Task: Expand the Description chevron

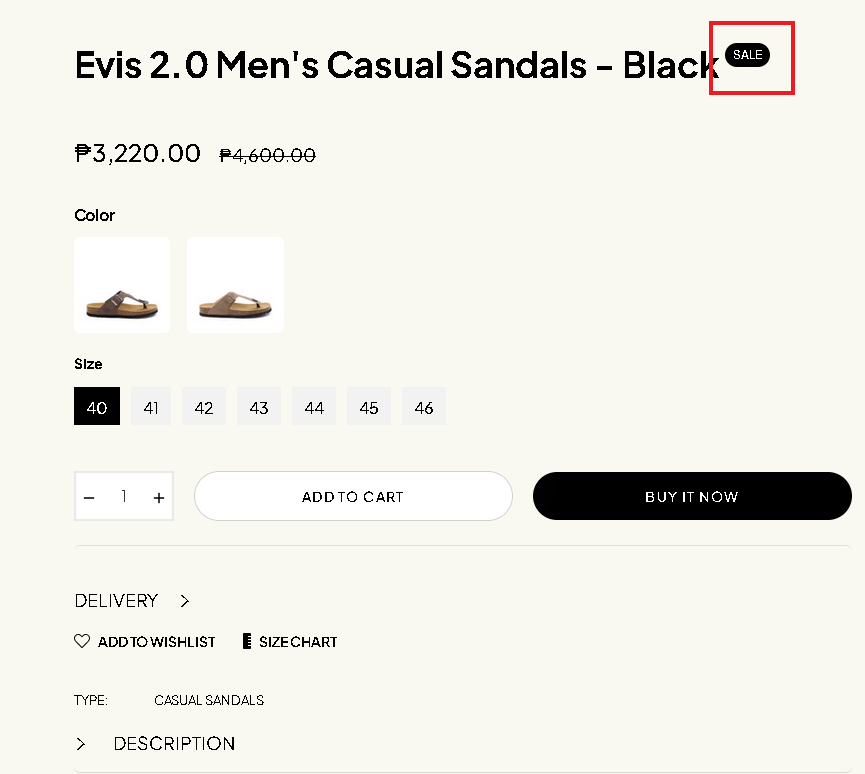Action: click(81, 744)
